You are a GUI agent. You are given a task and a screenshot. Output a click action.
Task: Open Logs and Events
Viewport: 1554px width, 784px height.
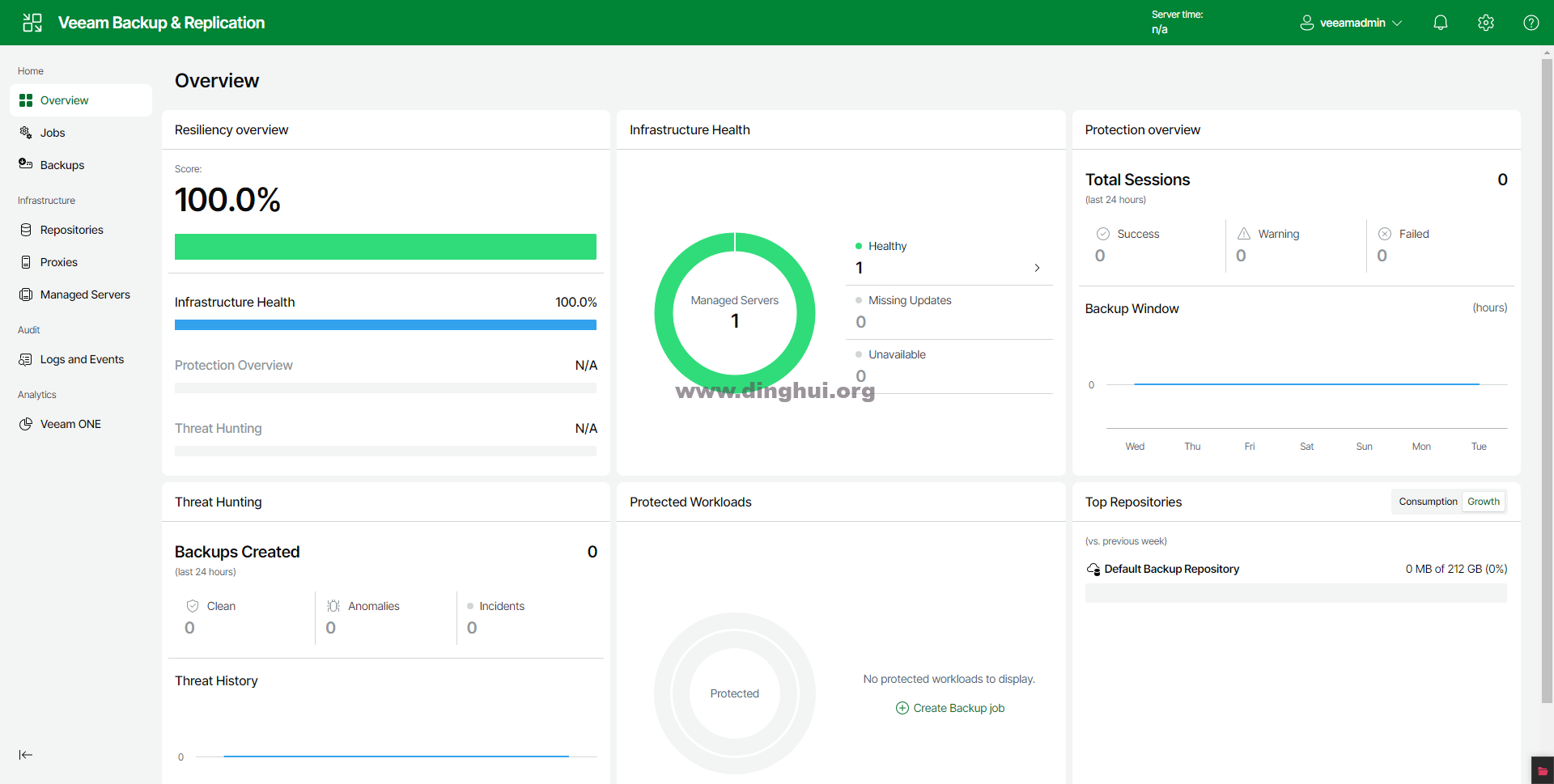point(81,359)
